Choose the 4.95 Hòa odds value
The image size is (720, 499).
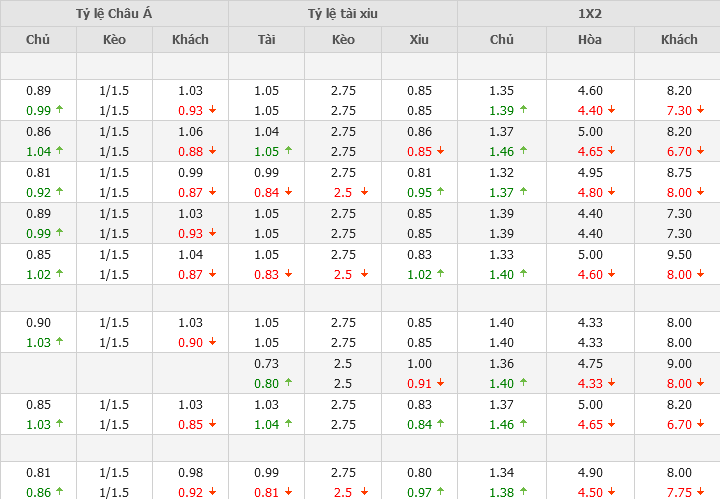point(590,172)
